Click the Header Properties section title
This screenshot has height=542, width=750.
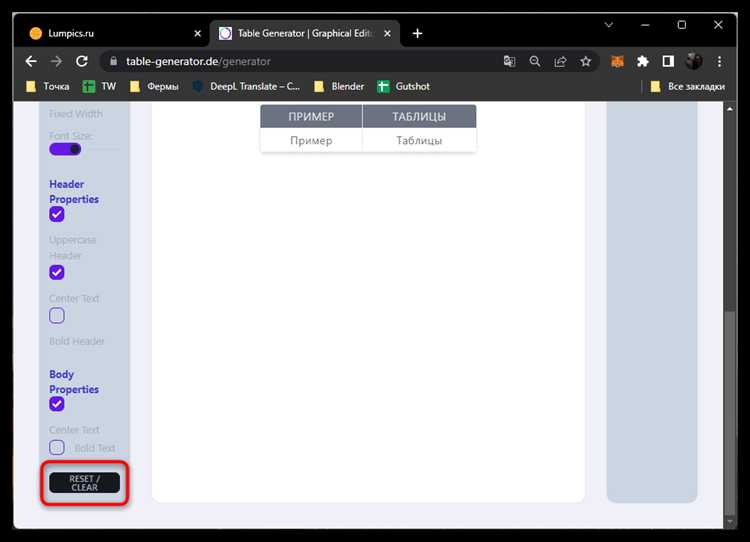click(74, 191)
